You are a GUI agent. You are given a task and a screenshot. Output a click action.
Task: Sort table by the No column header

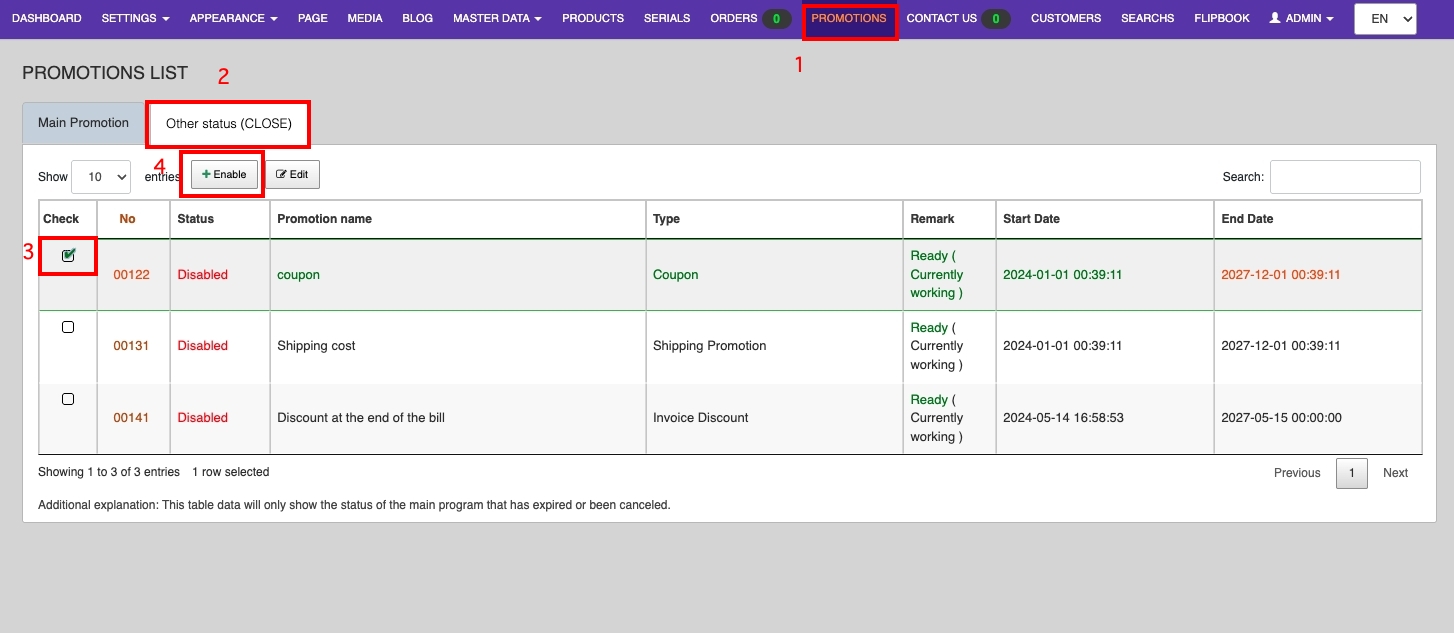pyautogui.click(x=127, y=219)
